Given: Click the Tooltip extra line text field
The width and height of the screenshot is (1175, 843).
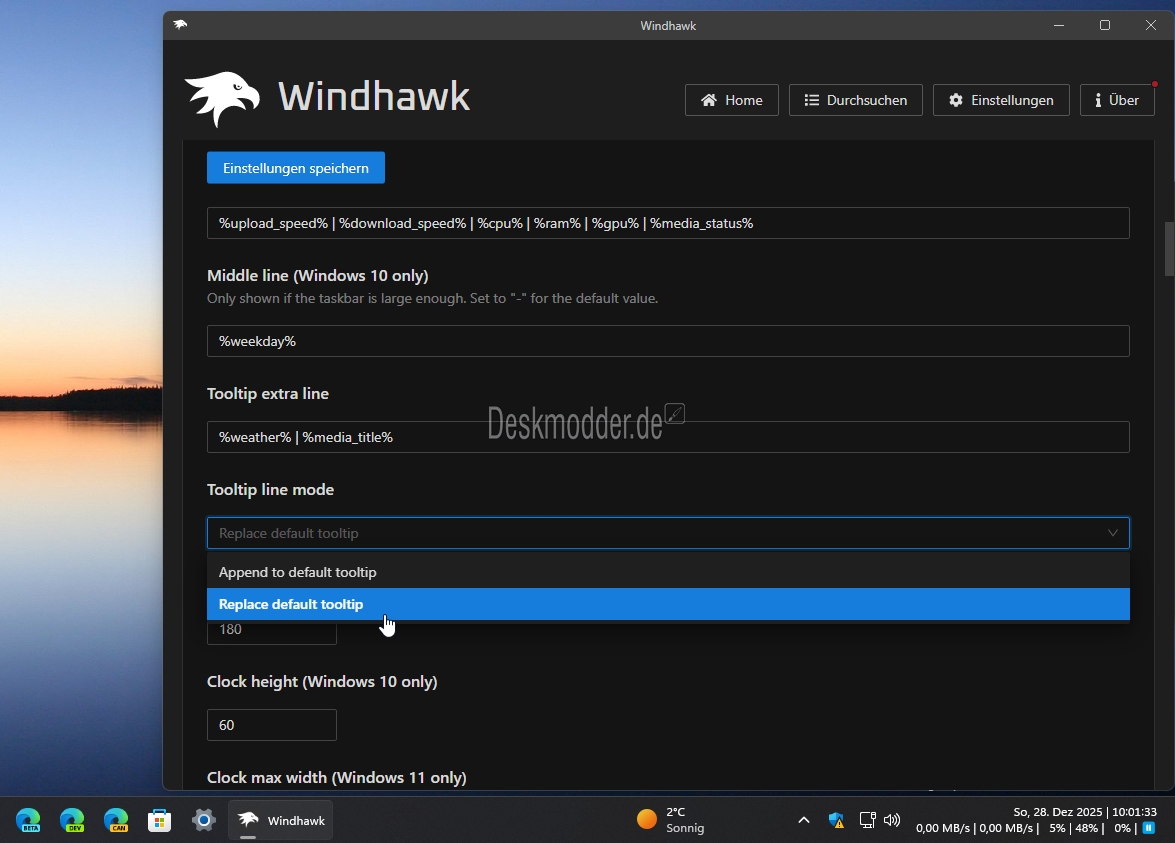Looking at the screenshot, I should pos(668,437).
